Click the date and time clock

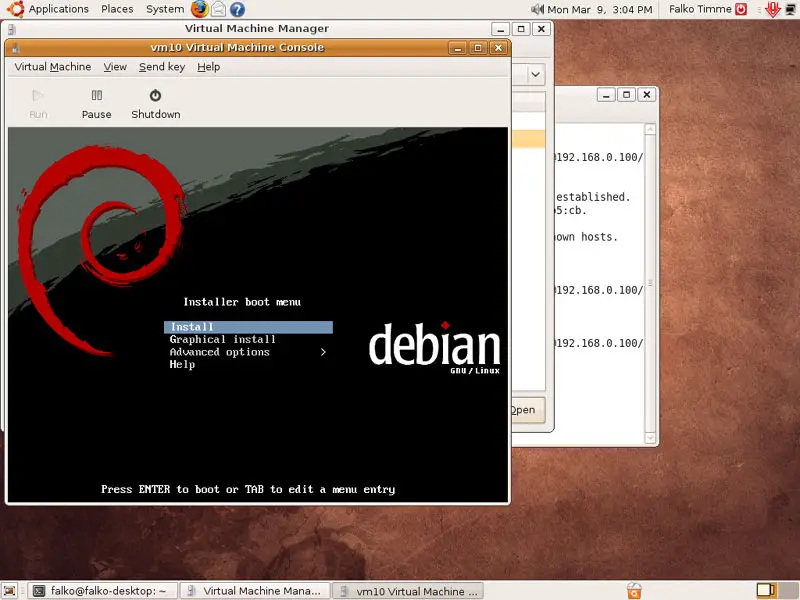point(600,9)
